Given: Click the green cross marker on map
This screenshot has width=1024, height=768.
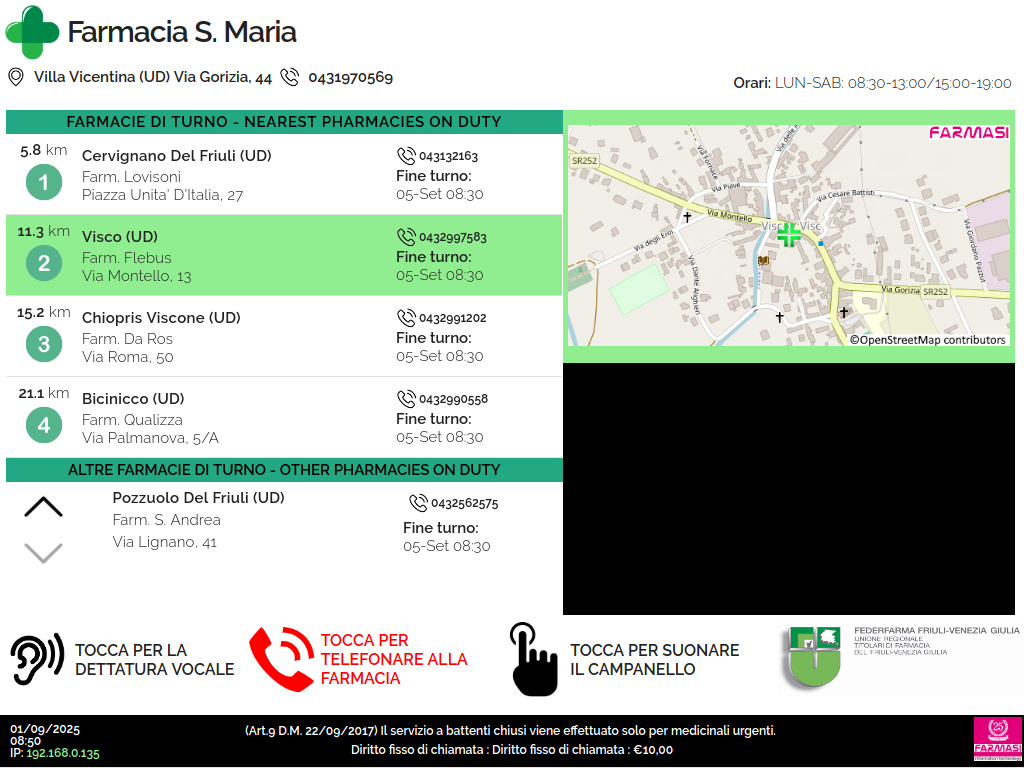Looking at the screenshot, I should (x=789, y=234).
